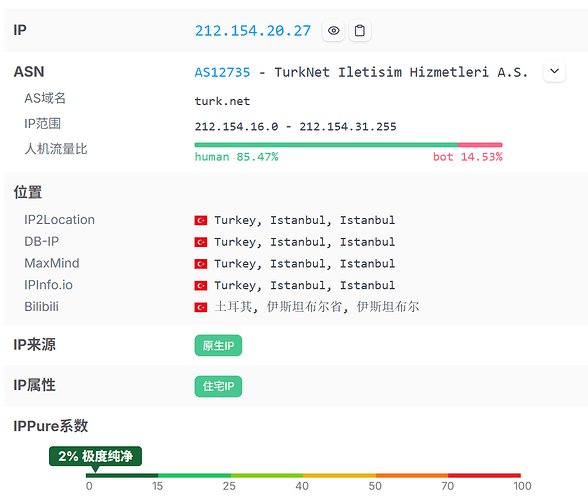Click the TurkNet Iletisim Hizmetleri A.S. name
Viewport: 588px width, 500px height.
(401, 72)
